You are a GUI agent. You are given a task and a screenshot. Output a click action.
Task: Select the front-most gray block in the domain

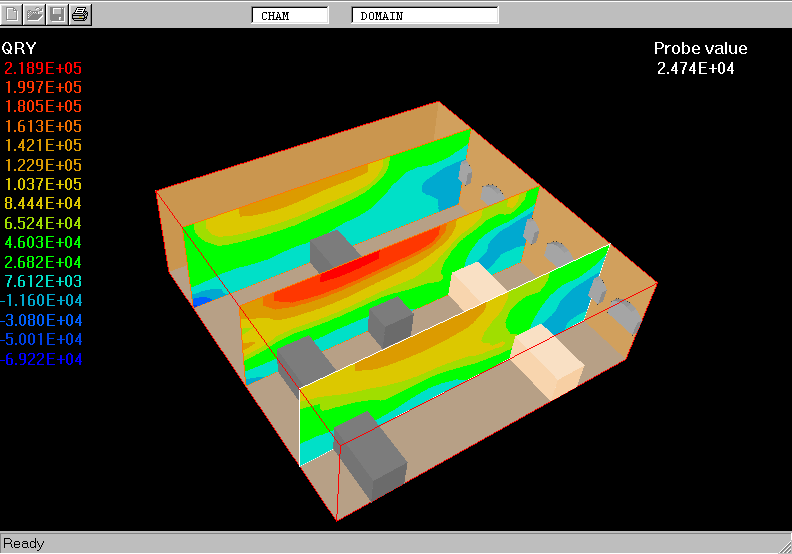372,460
